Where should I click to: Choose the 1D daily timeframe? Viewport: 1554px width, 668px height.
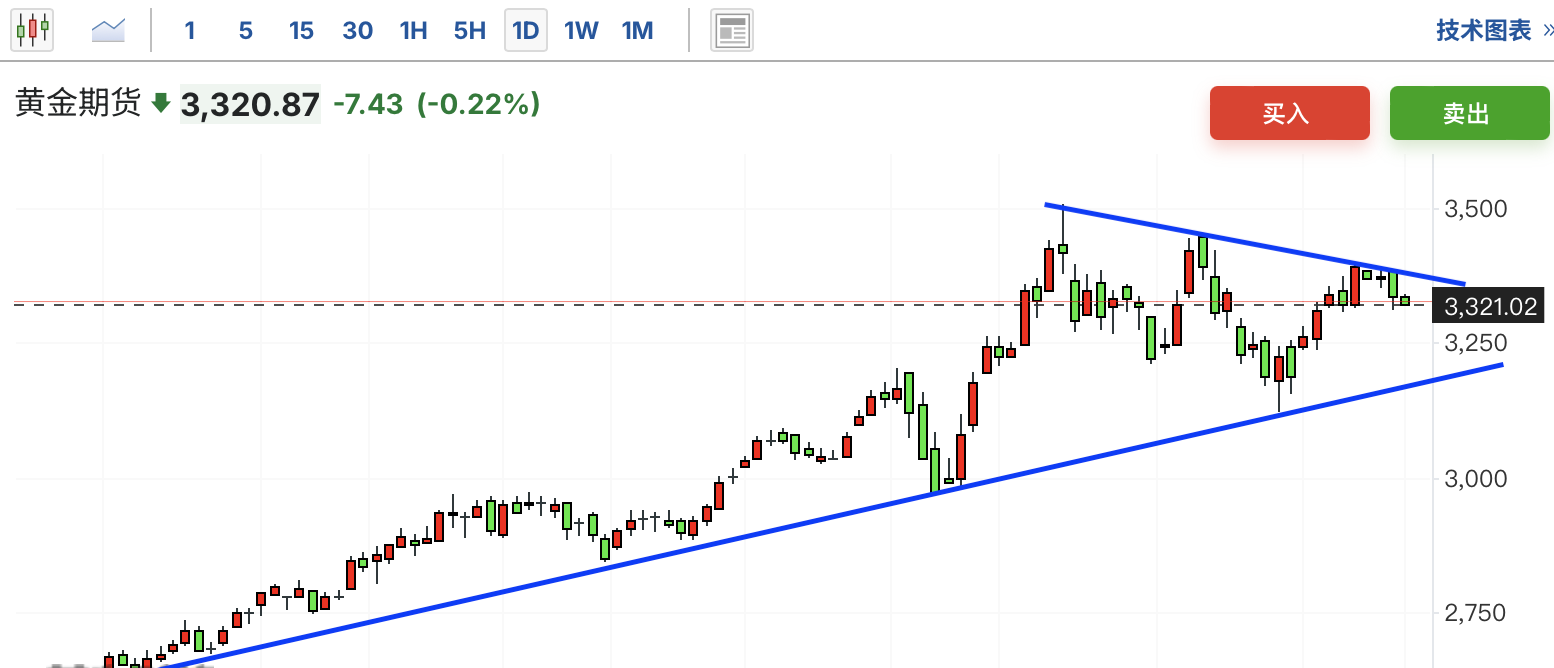tap(525, 31)
